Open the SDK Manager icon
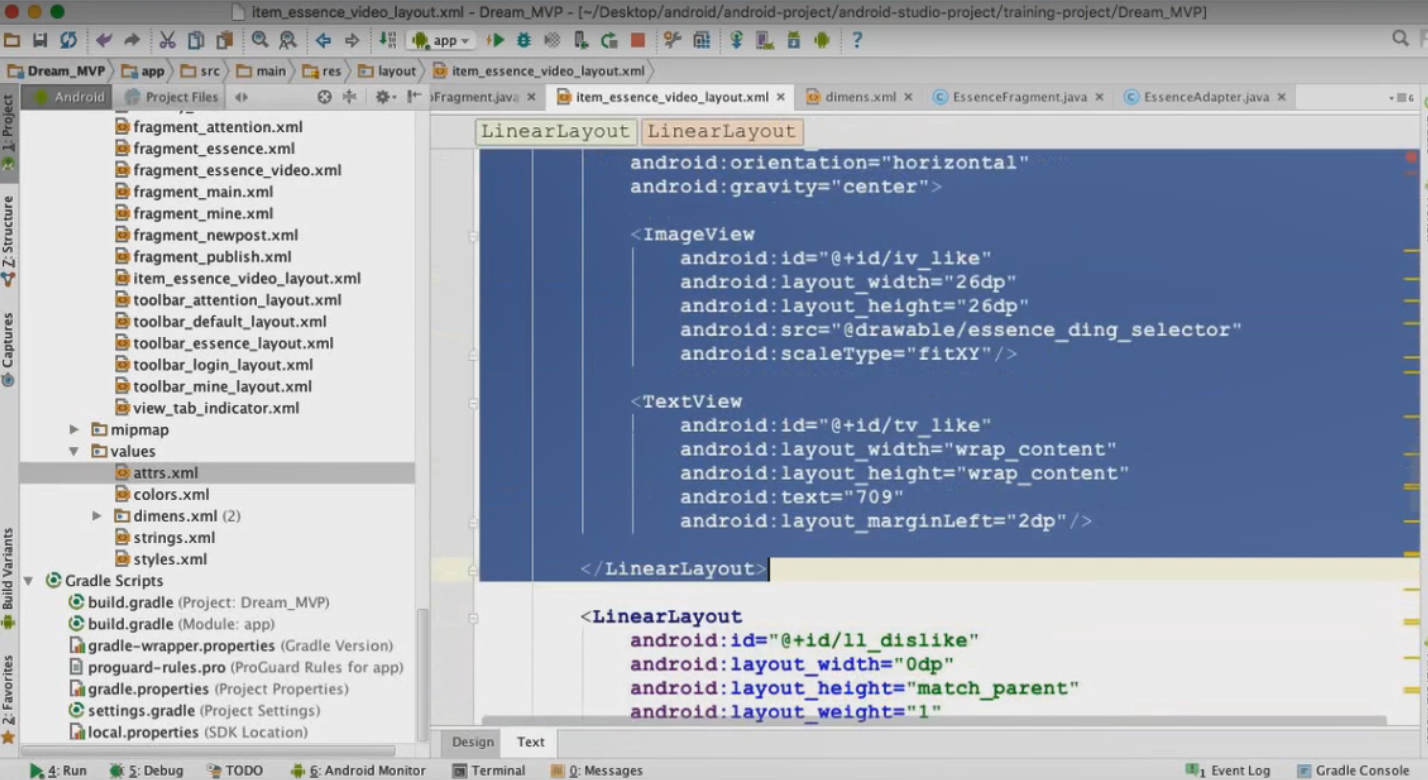This screenshot has height=780, width=1428. click(x=793, y=40)
